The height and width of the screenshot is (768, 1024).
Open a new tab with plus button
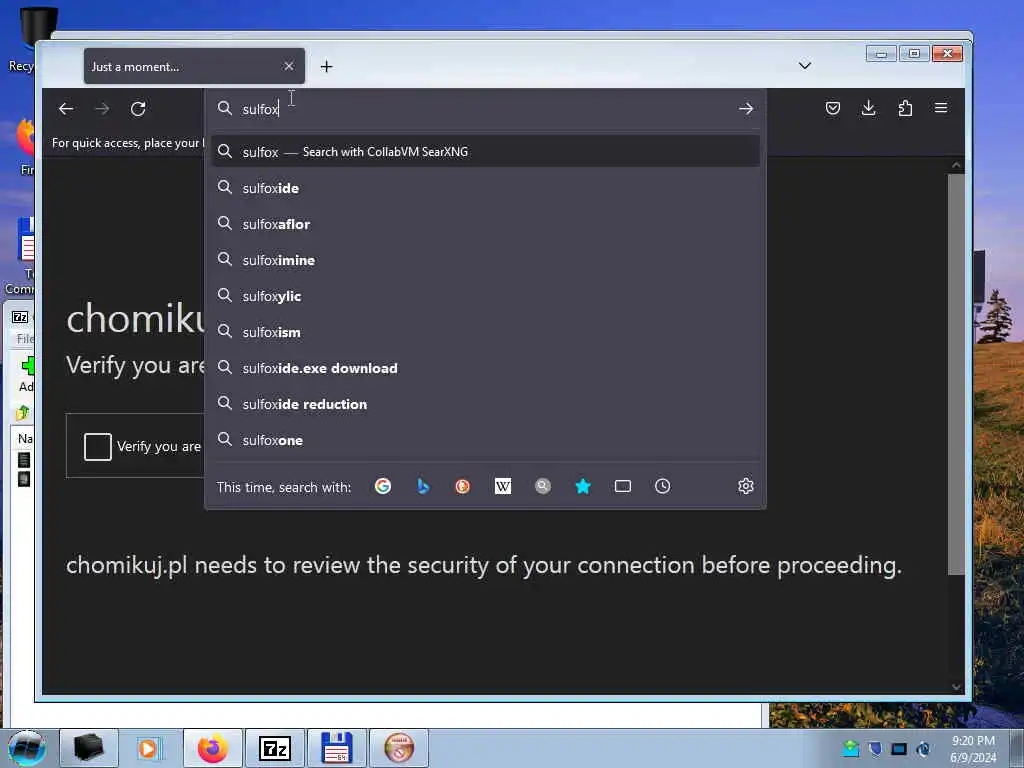(327, 67)
